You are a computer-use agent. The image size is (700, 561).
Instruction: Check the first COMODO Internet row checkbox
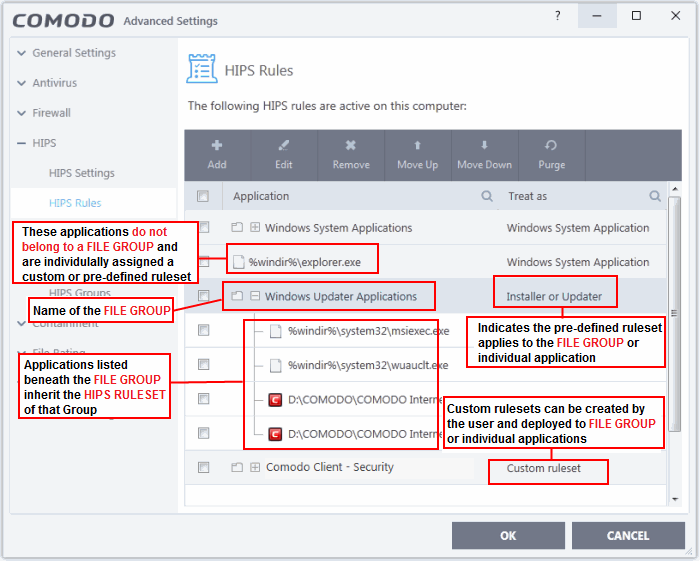pos(204,399)
